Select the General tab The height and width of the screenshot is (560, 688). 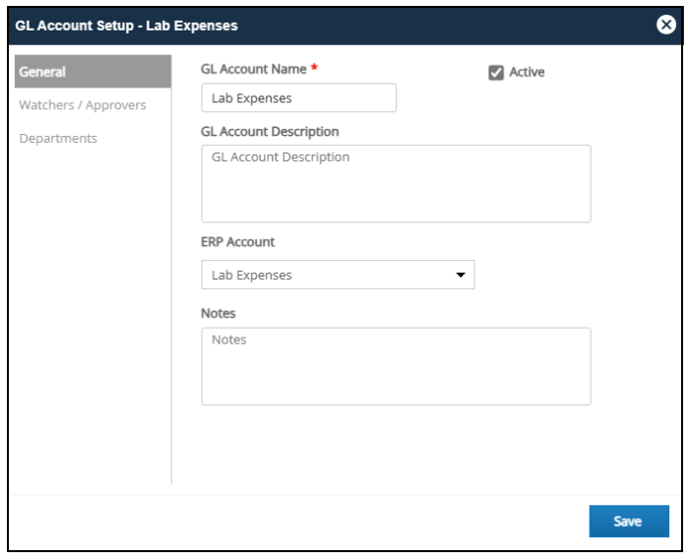93,72
